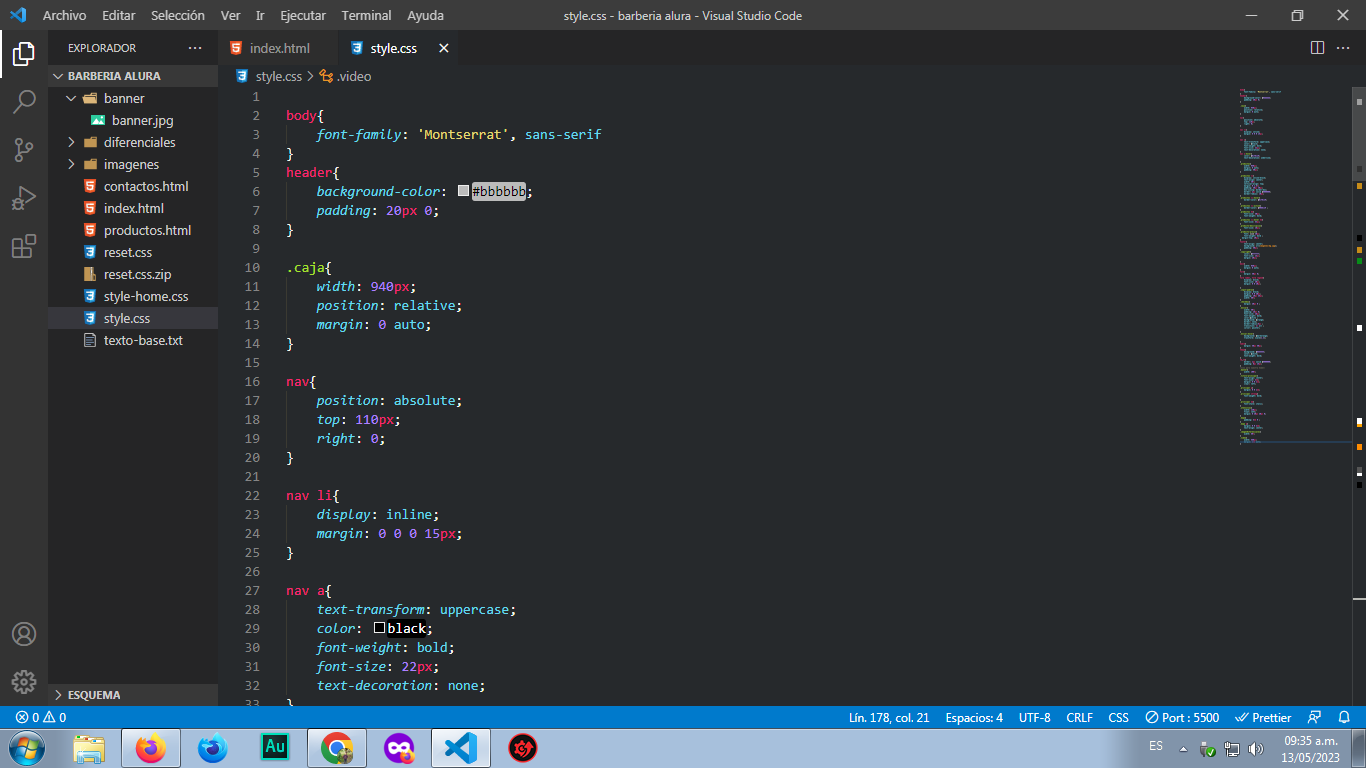Click CRLF end of line selector
The image size is (1366, 768).
[x=1080, y=717]
